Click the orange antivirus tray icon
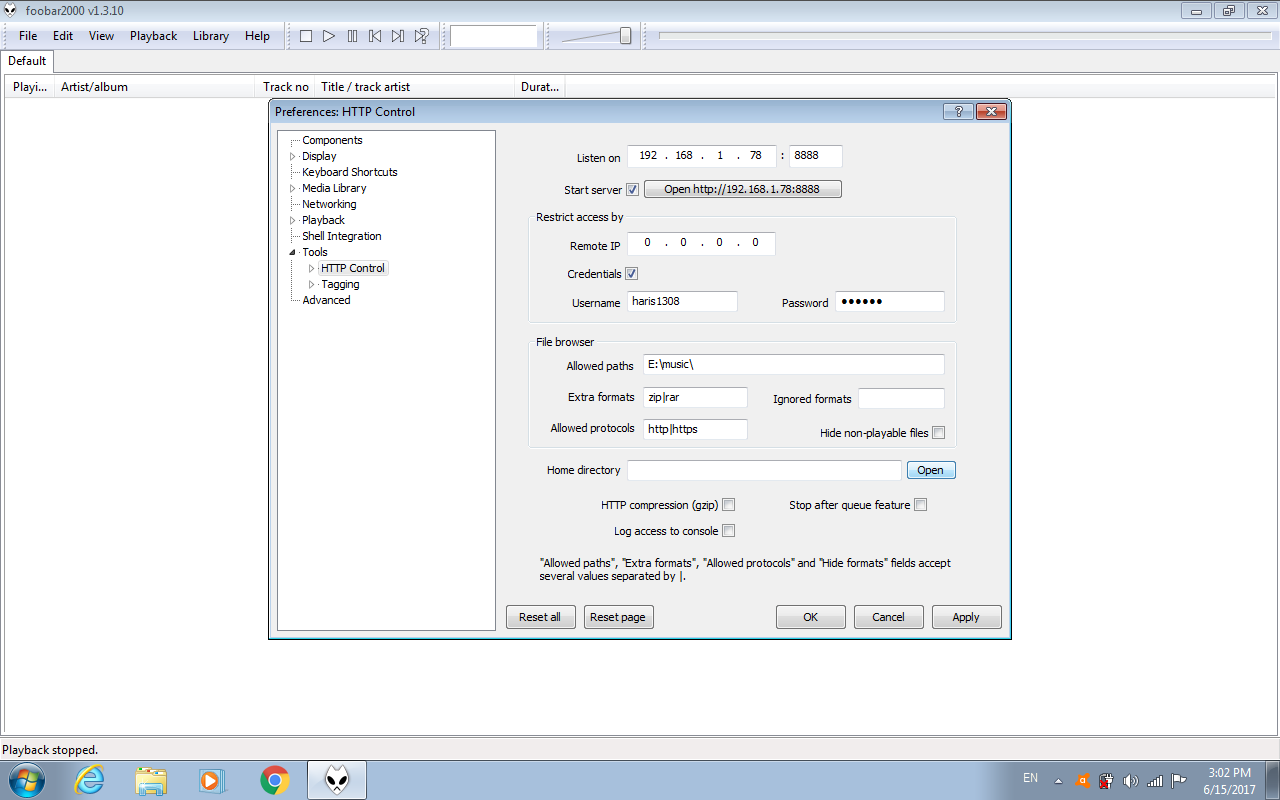This screenshot has height=800, width=1280. click(x=1083, y=781)
